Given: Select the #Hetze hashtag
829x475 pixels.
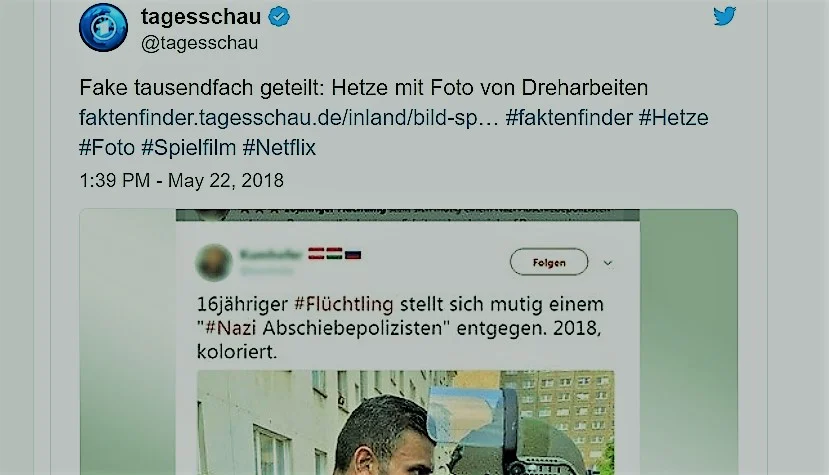Looking at the screenshot, I should [674, 117].
